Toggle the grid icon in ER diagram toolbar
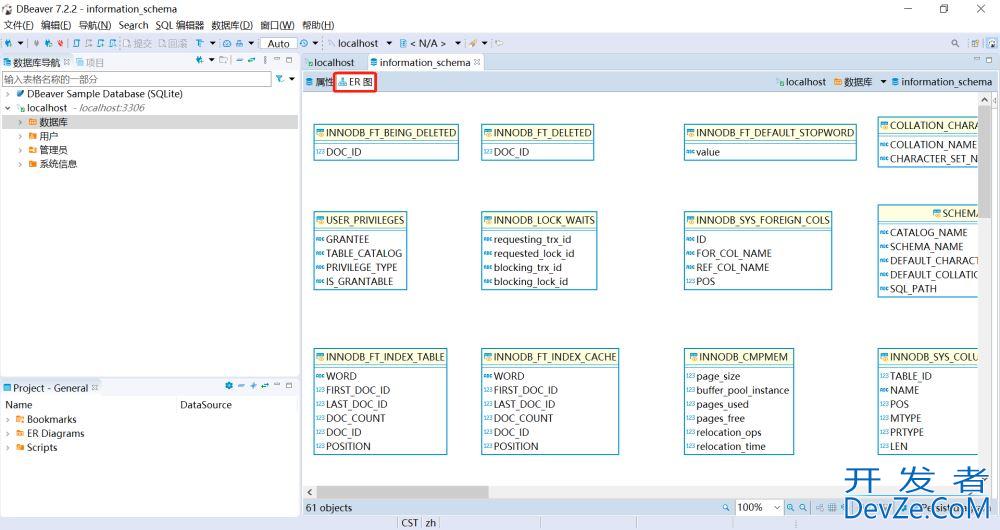Viewport: 1000px width, 530px height. (x=832, y=508)
